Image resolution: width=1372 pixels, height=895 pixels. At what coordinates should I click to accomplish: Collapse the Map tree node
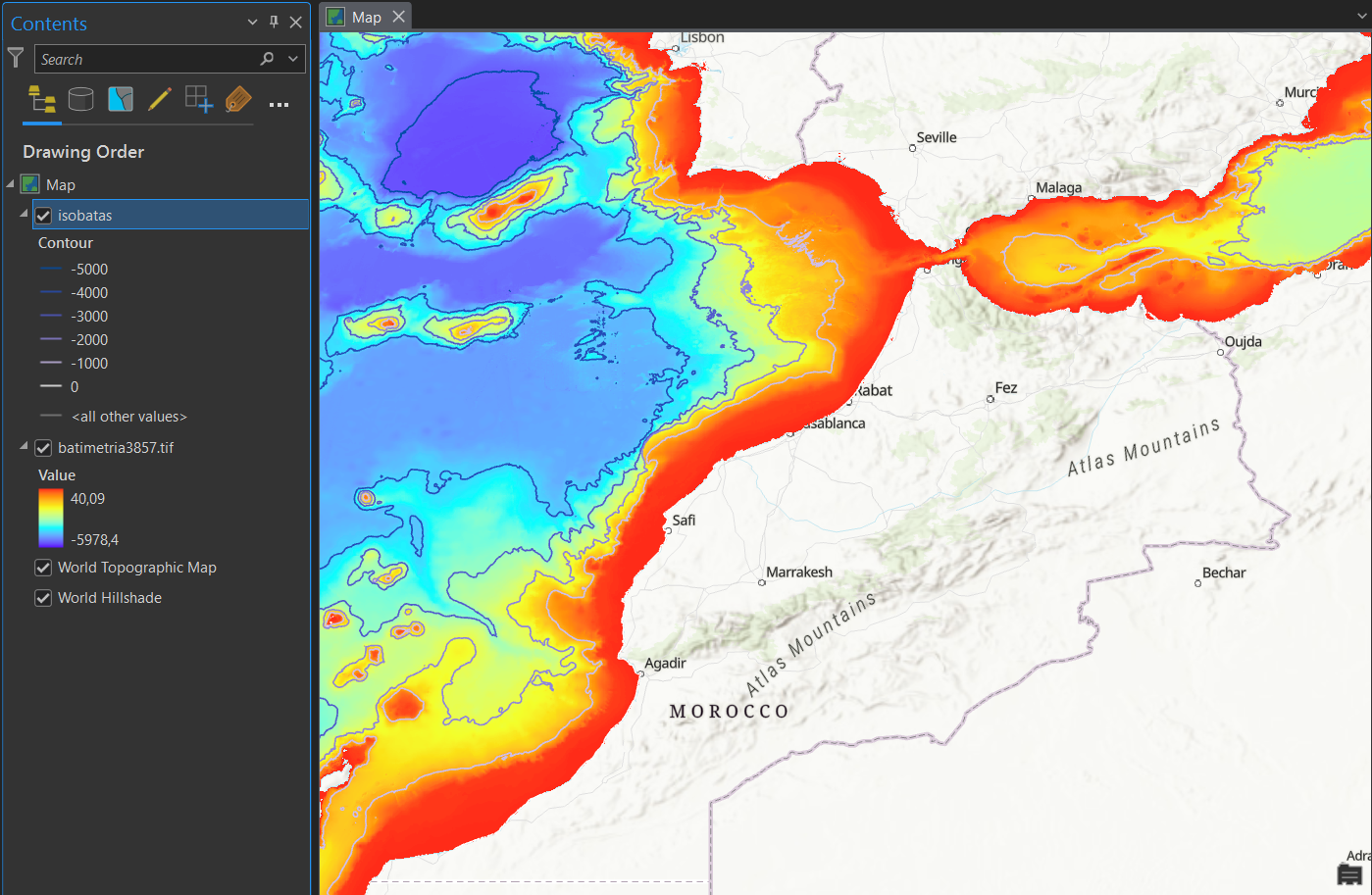11,184
